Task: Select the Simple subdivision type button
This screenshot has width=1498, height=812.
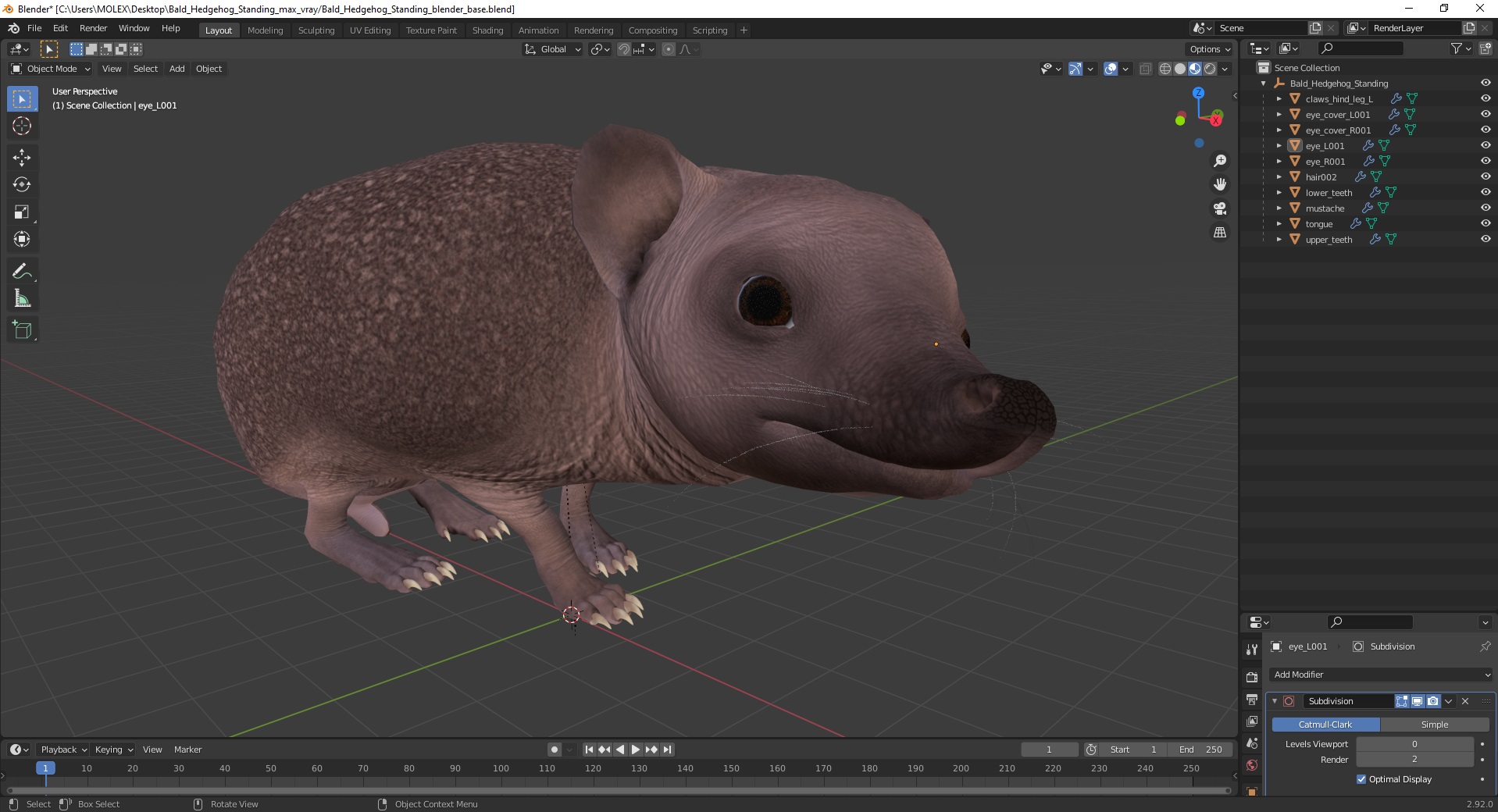Action: pos(1434,725)
